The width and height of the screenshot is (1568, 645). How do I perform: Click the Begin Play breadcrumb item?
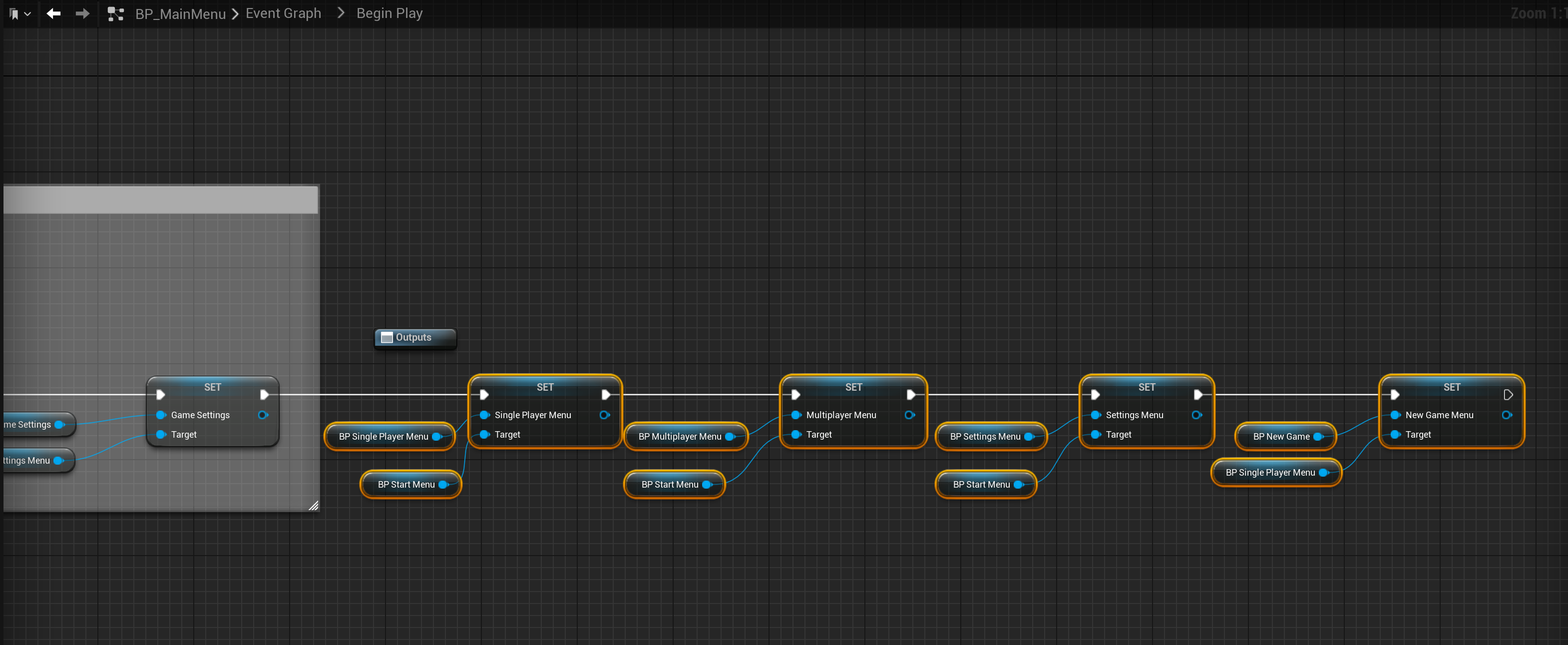(x=389, y=13)
